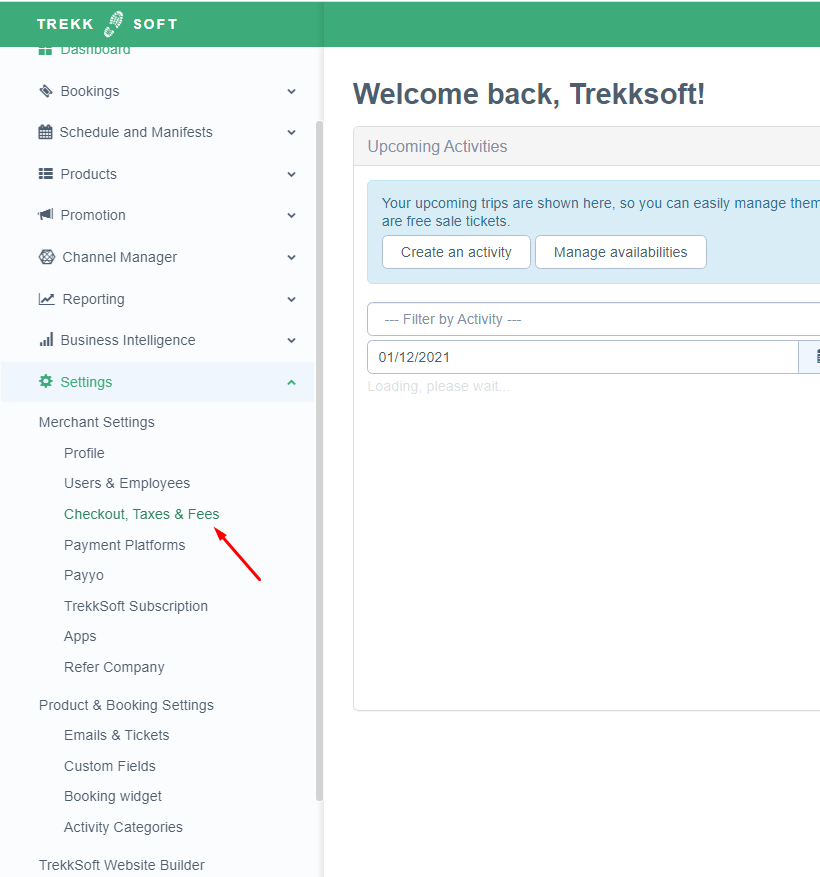Viewport: 820px width, 877px height.
Task: Click the Bookings tag icon
Action: pos(46,91)
